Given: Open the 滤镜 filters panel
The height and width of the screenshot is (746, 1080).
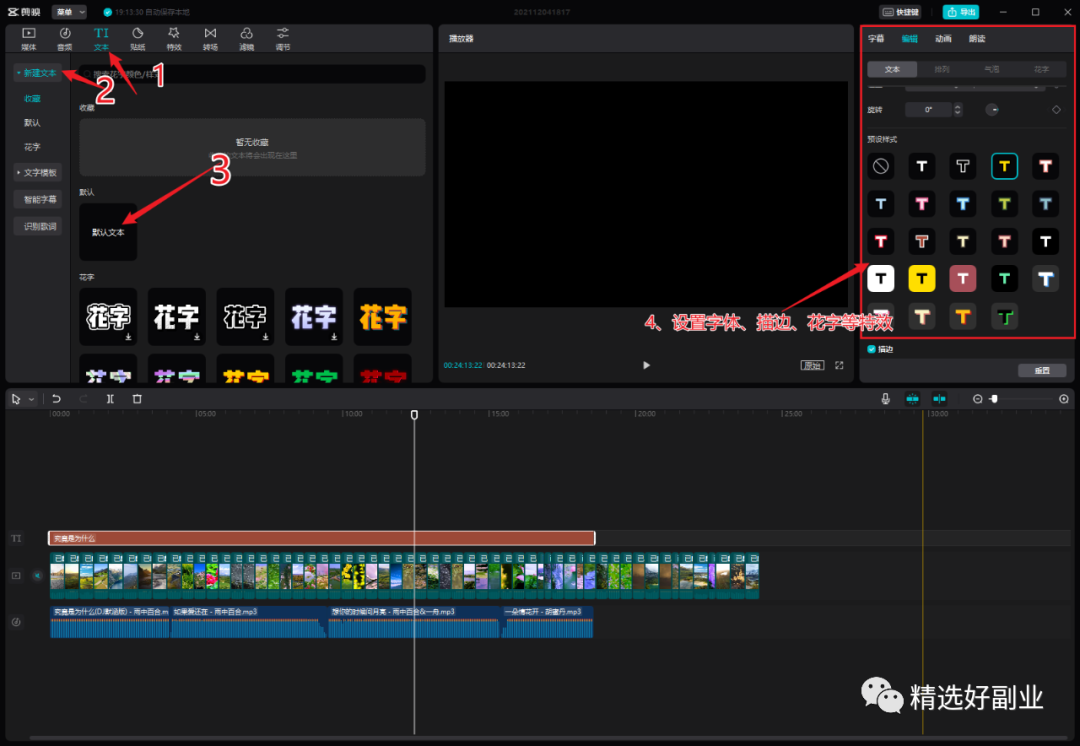Looking at the screenshot, I should point(246,38).
